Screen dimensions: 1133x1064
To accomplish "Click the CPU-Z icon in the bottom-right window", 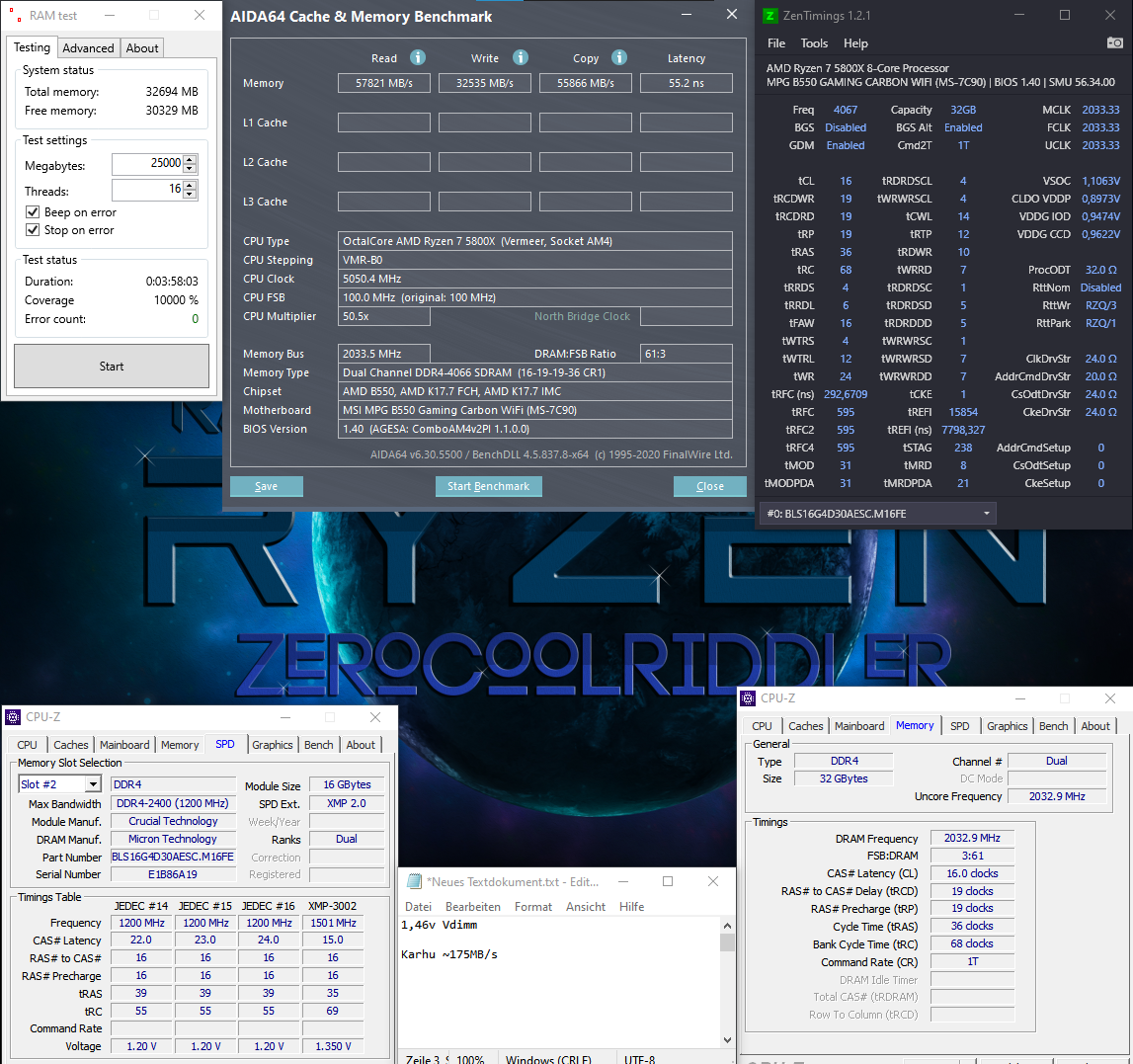I will (748, 698).
